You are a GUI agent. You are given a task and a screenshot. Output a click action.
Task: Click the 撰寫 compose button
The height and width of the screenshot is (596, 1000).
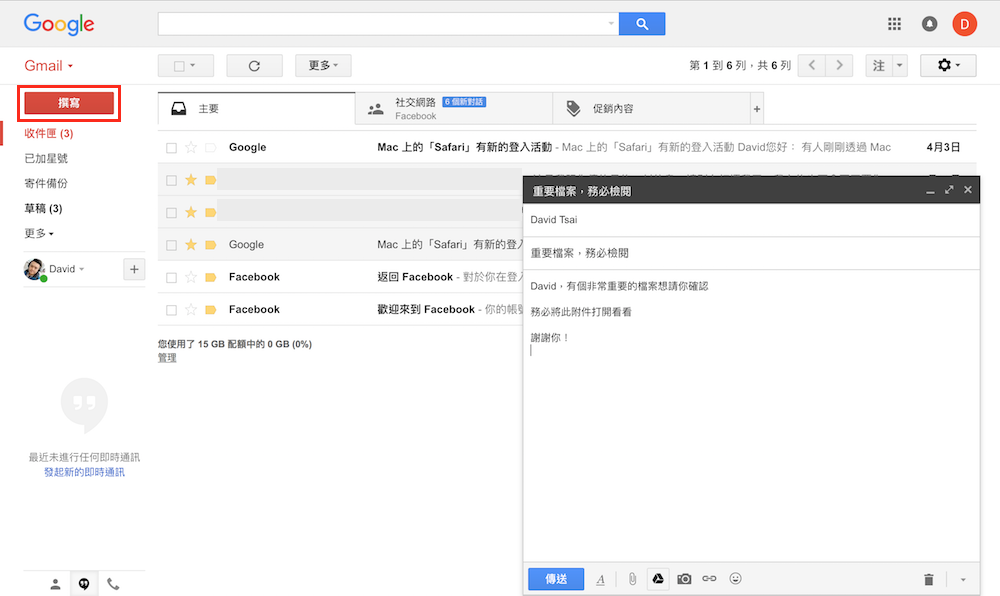click(70, 103)
